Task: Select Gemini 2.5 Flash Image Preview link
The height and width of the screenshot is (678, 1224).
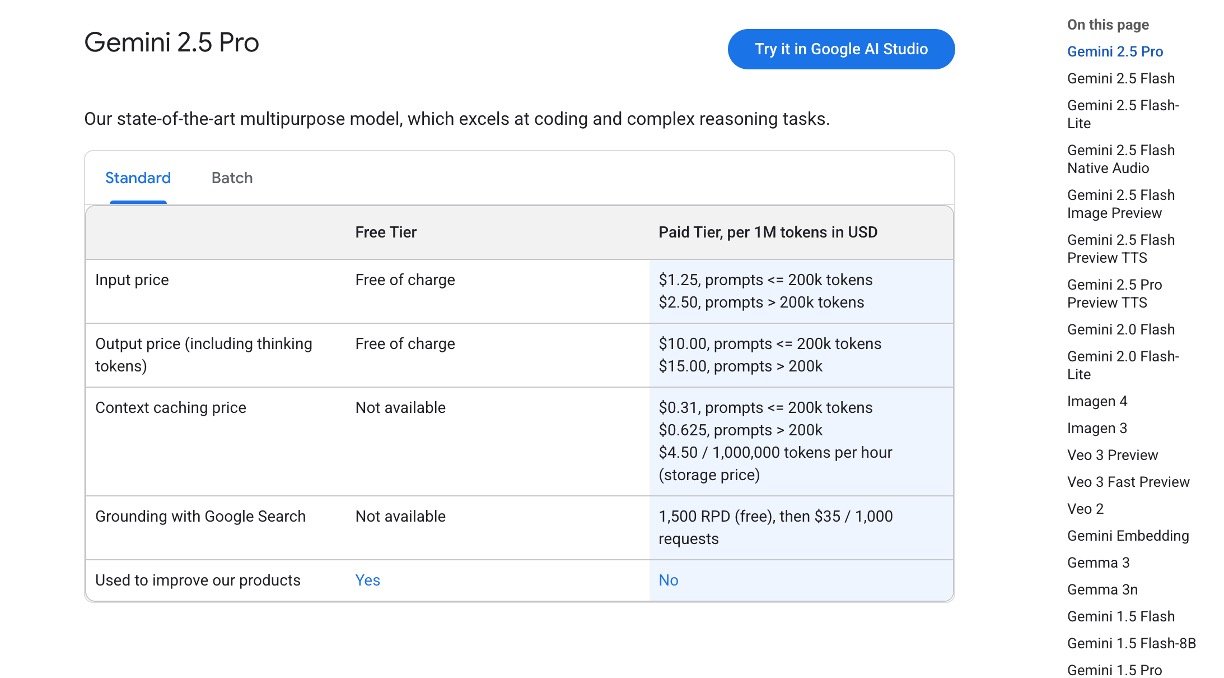Action: pos(1121,204)
